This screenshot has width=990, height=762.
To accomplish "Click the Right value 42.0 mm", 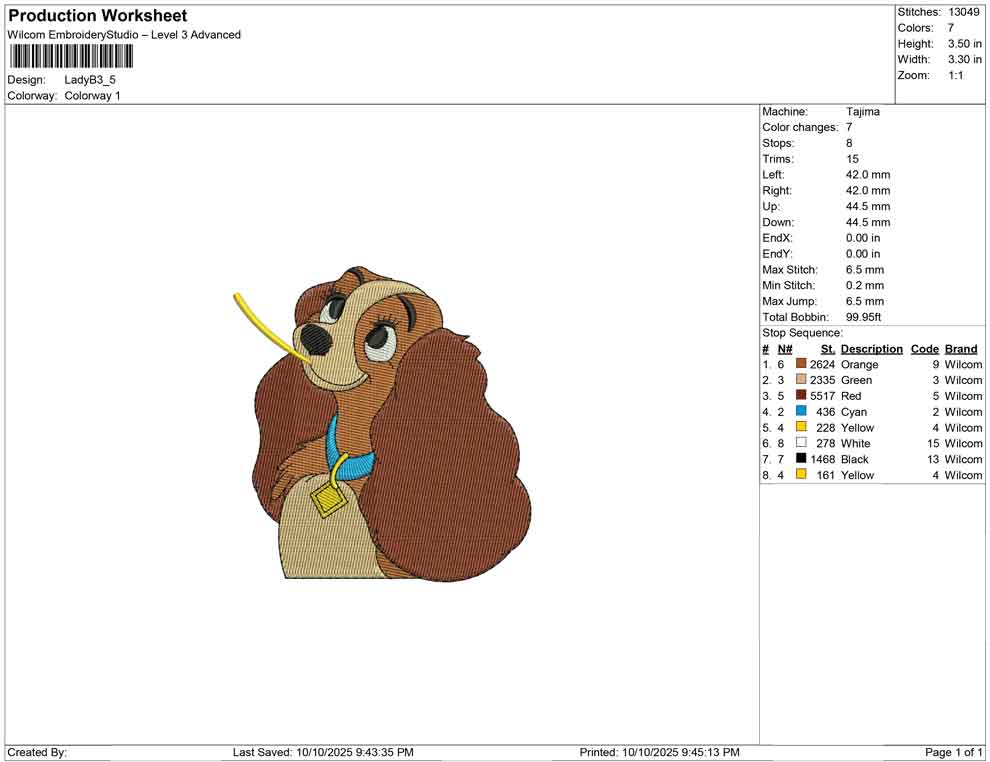I will (868, 190).
